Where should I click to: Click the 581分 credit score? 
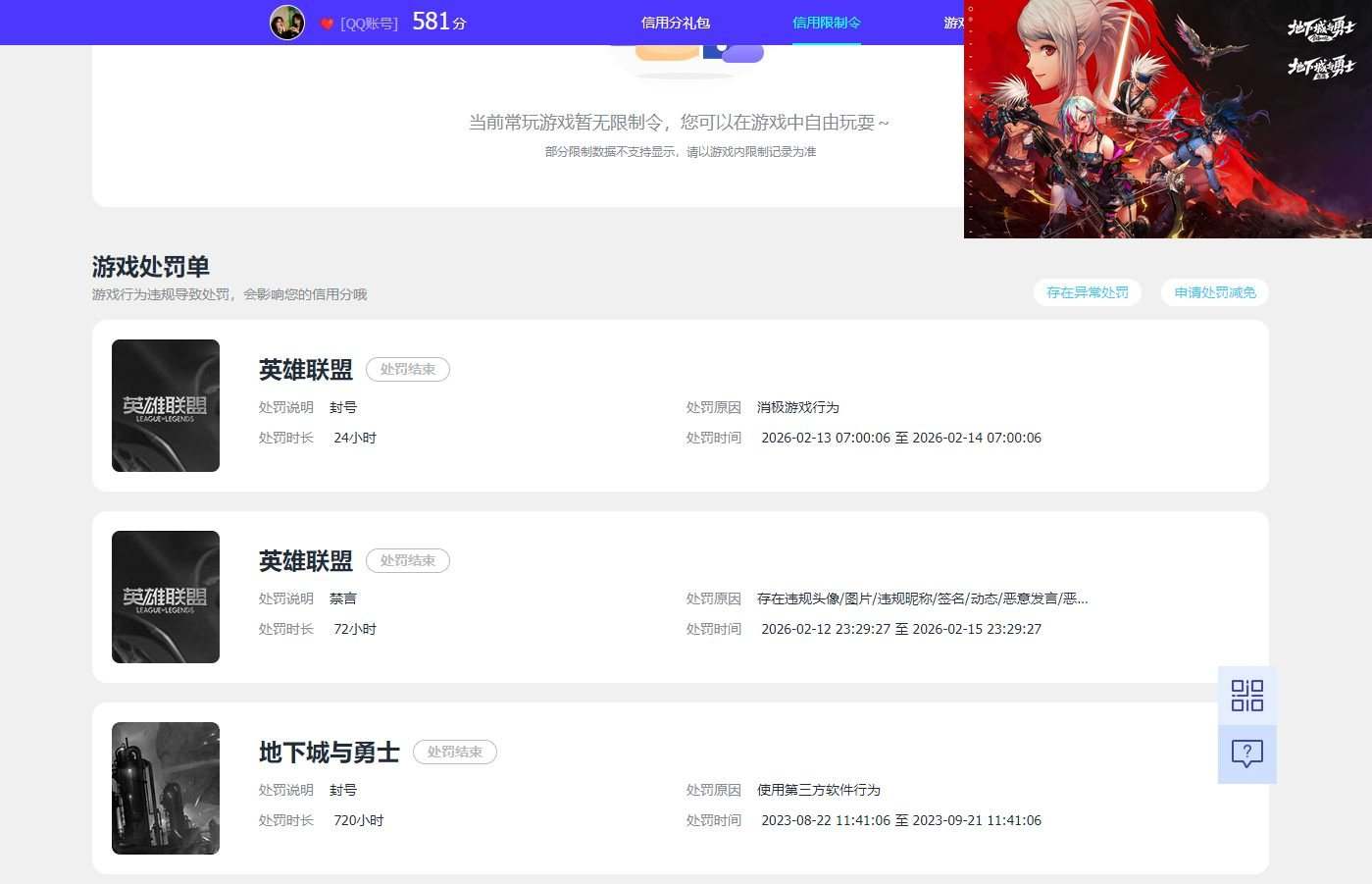pos(439,22)
